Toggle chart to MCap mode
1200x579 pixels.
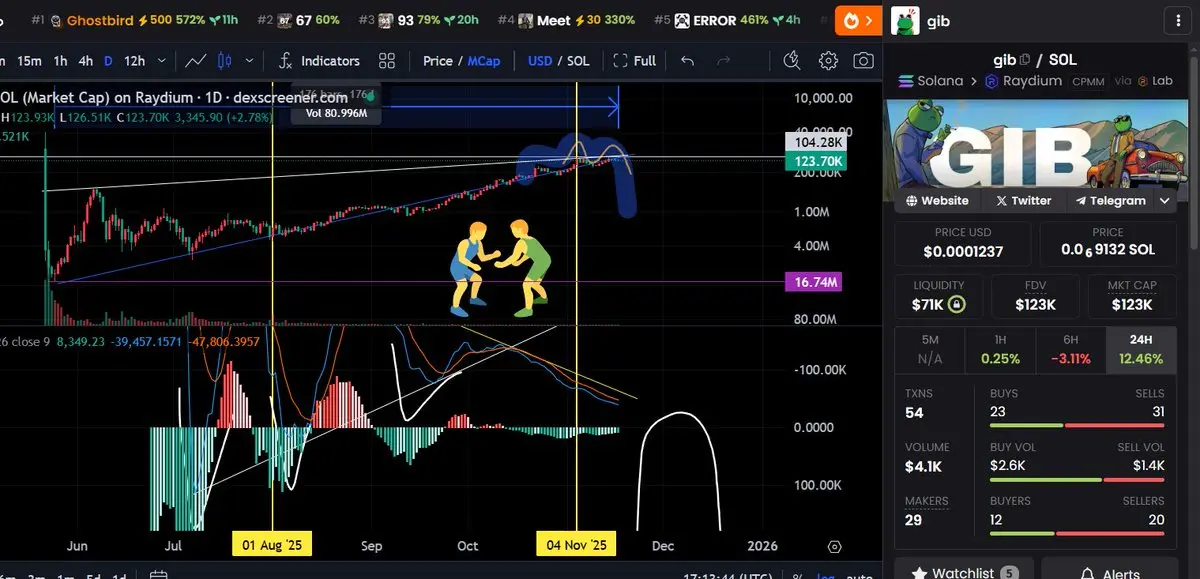484,61
